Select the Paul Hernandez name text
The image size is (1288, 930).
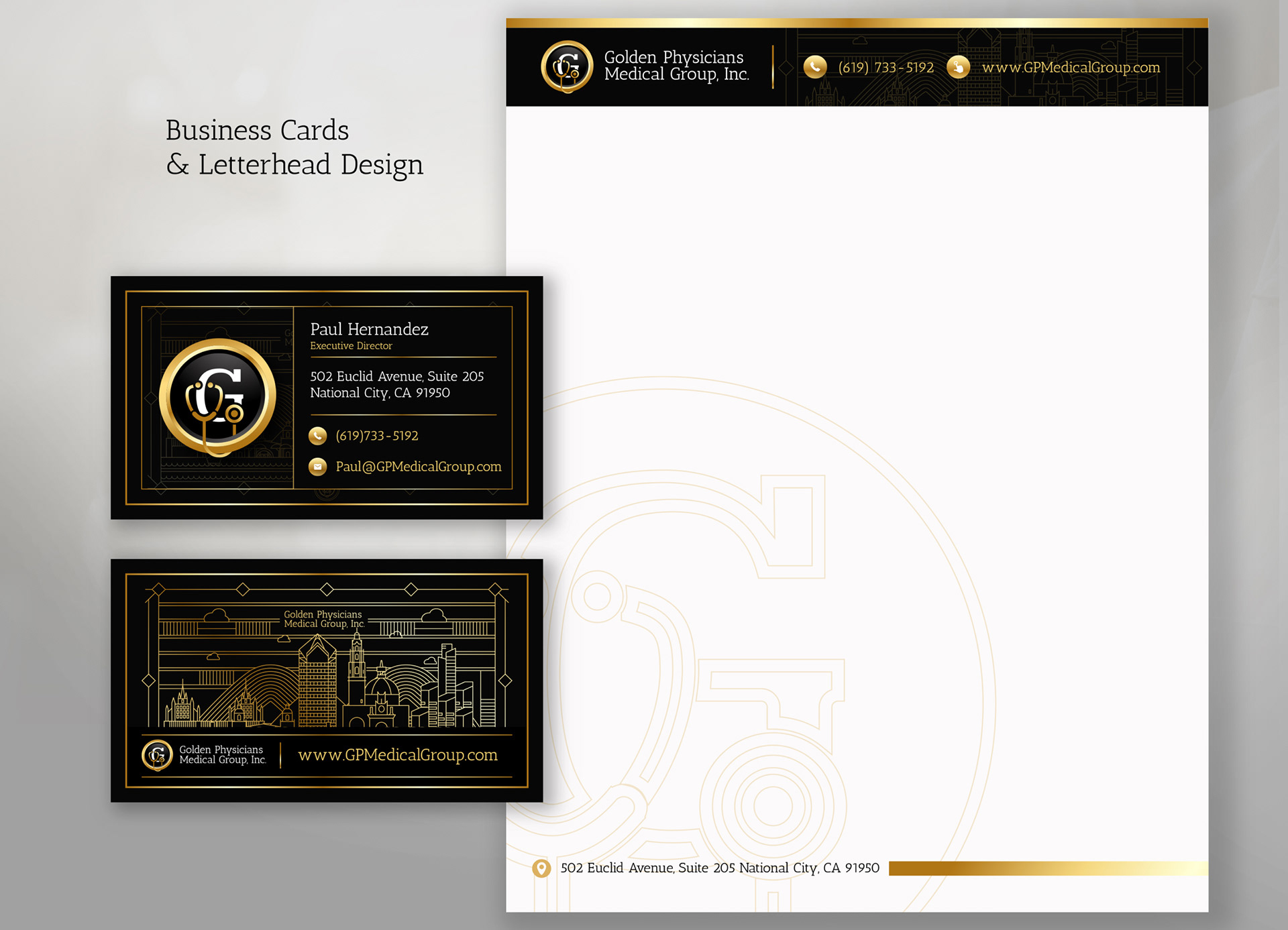tap(369, 329)
